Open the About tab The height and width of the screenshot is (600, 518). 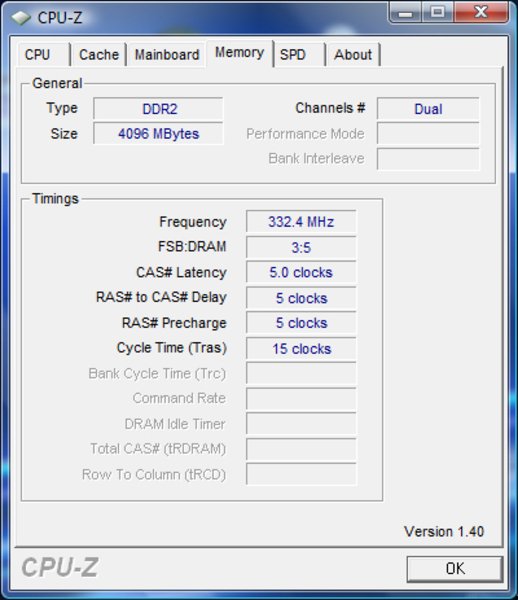pyautogui.click(x=353, y=54)
